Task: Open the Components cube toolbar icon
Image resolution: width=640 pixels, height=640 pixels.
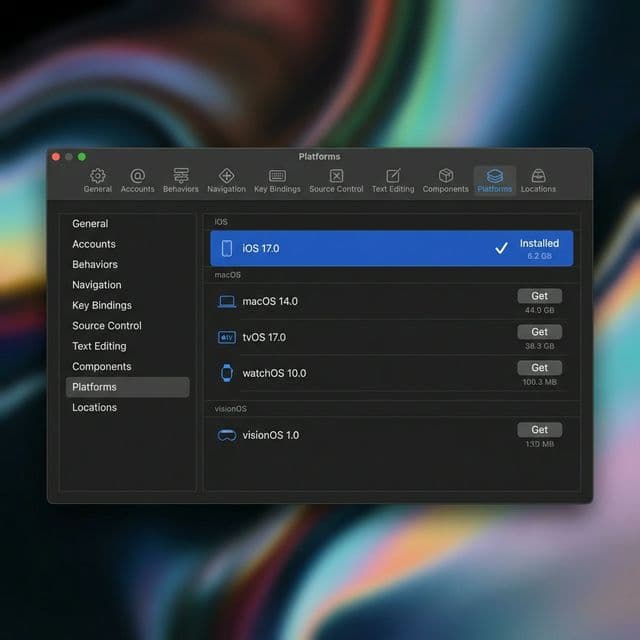Action: pyautogui.click(x=446, y=180)
